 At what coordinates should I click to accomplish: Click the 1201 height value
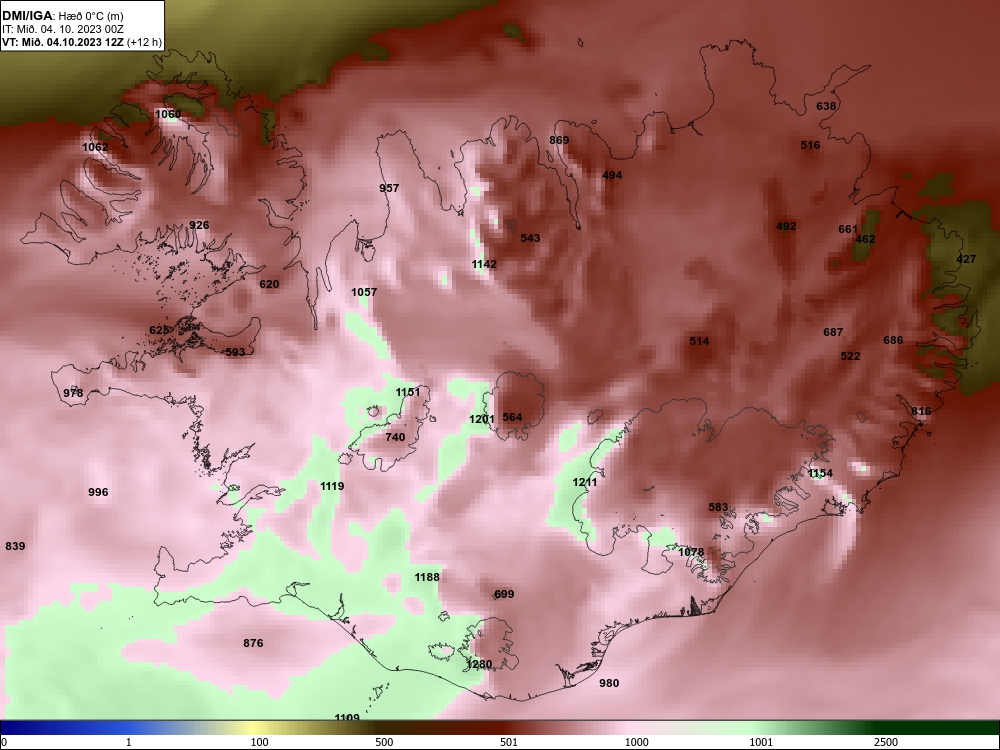coord(482,419)
